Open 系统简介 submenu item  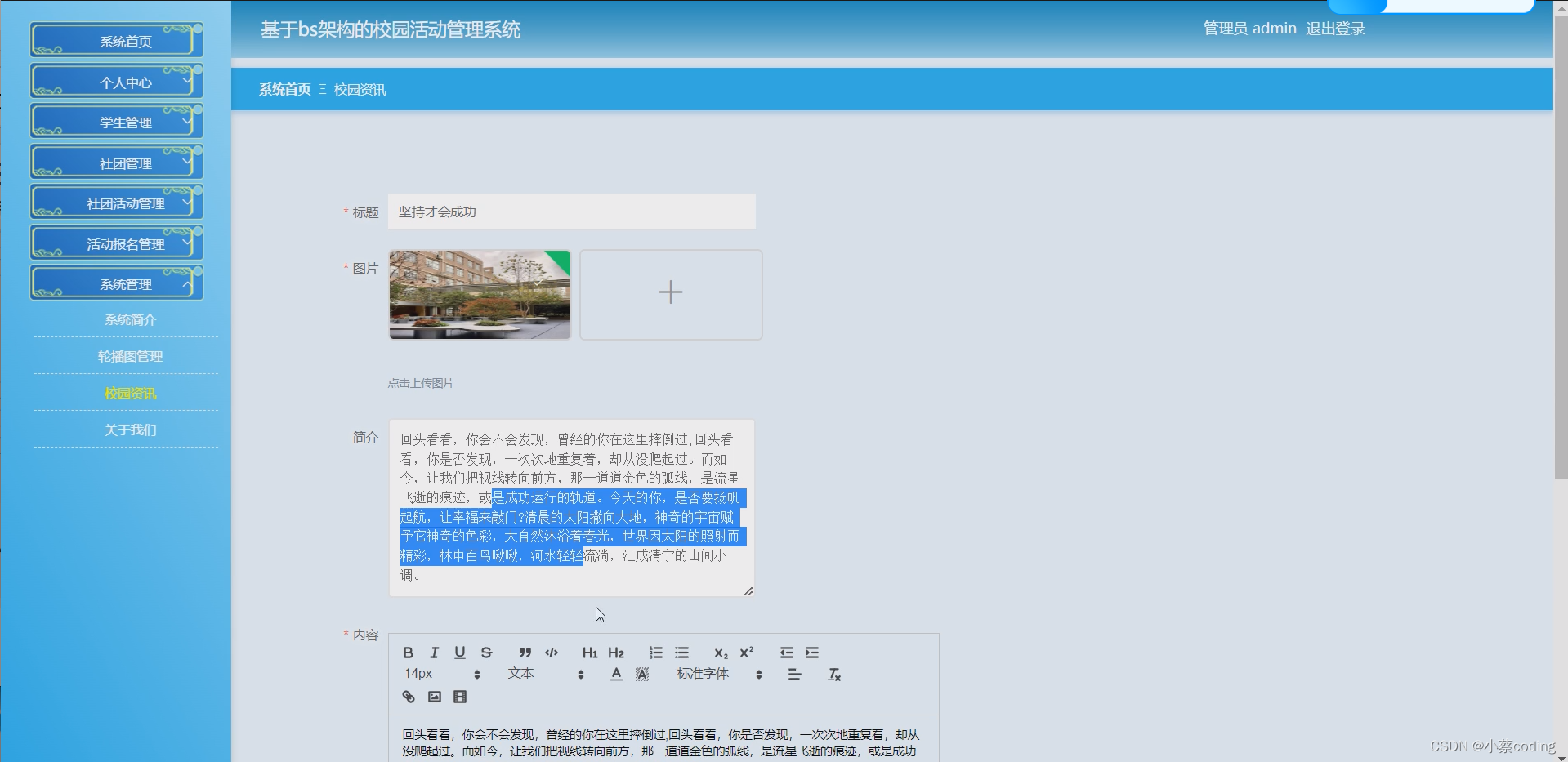tap(130, 319)
